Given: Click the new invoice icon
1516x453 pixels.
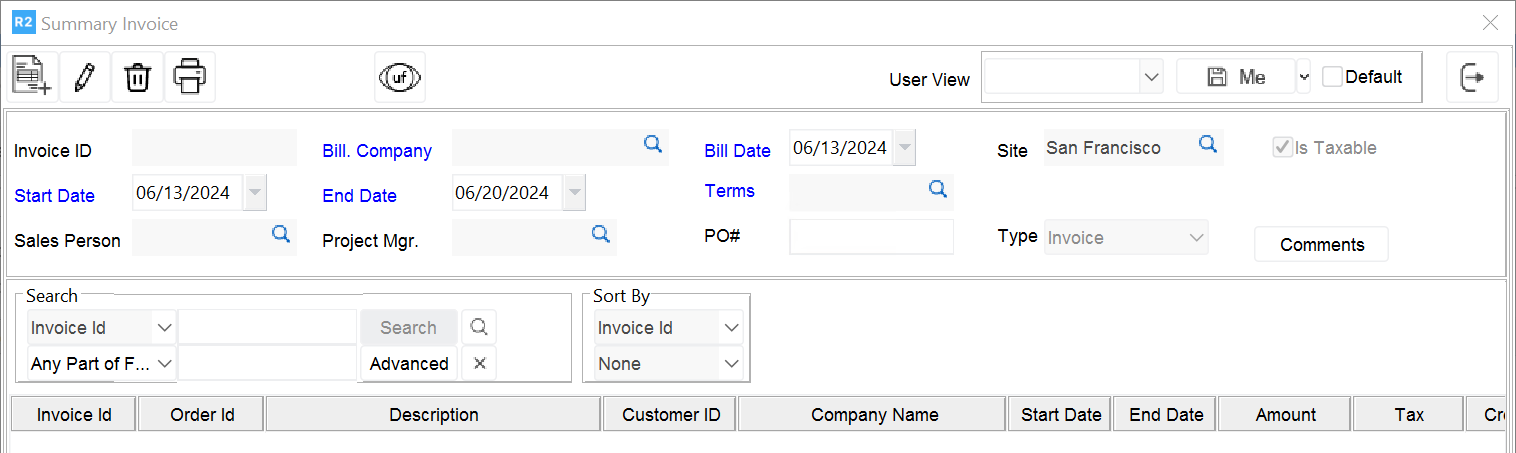Looking at the screenshot, I should click(32, 77).
